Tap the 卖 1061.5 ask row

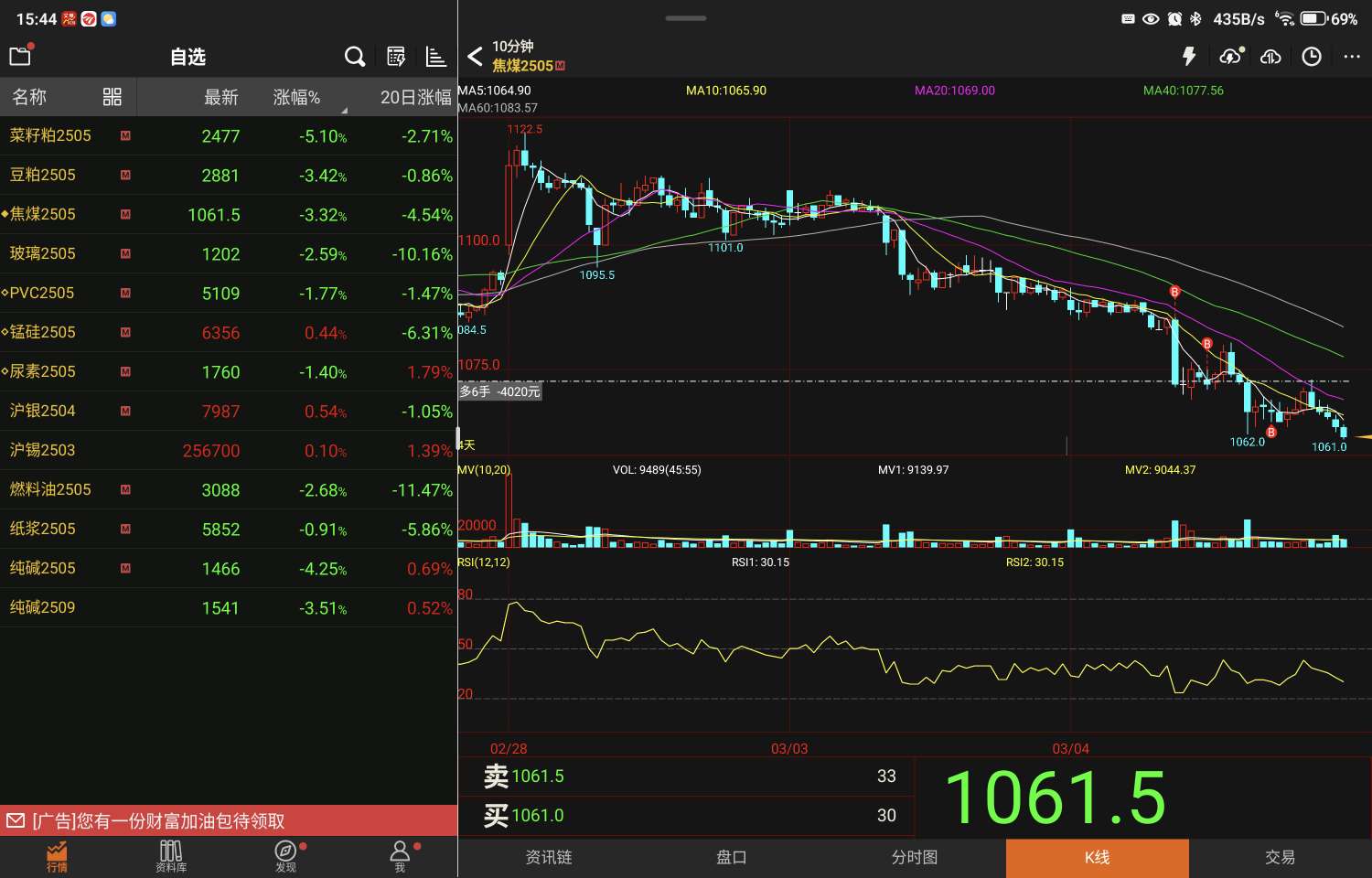point(686,776)
